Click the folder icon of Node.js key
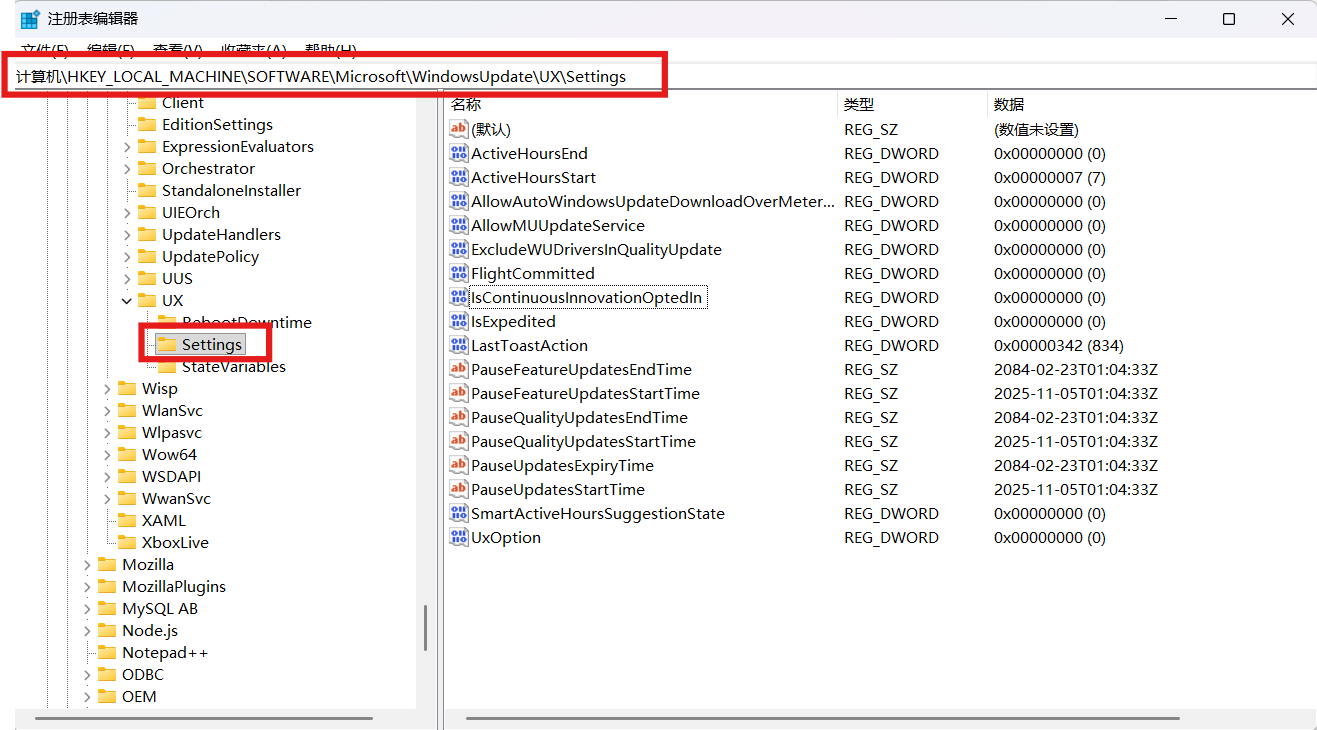1317x730 pixels. pos(107,630)
